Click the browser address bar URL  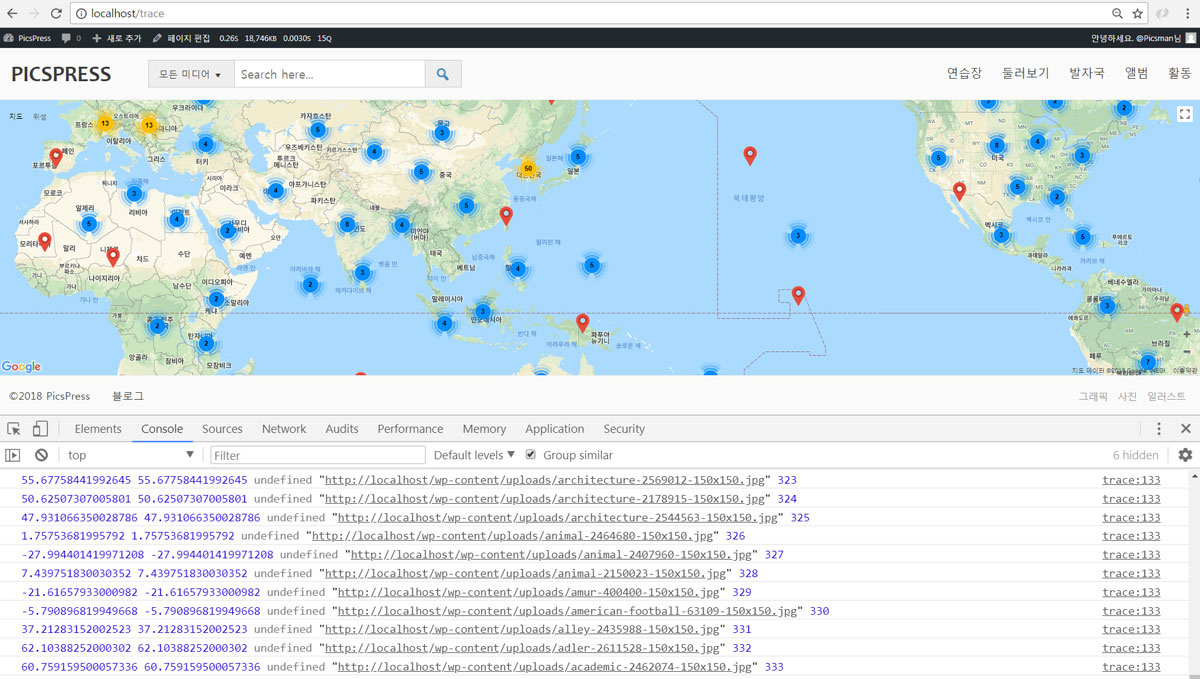point(127,14)
